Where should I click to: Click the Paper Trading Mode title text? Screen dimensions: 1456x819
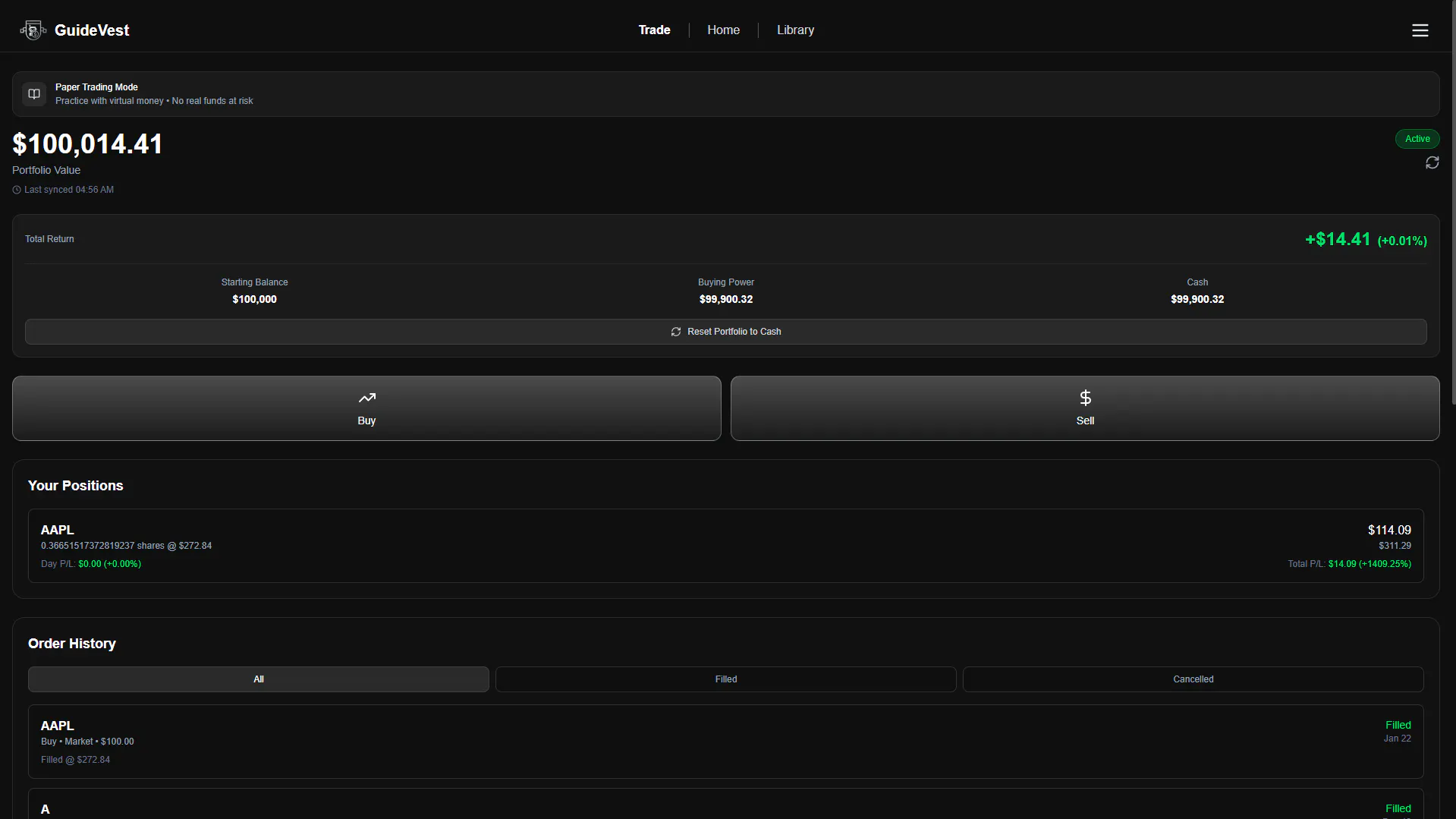click(96, 87)
